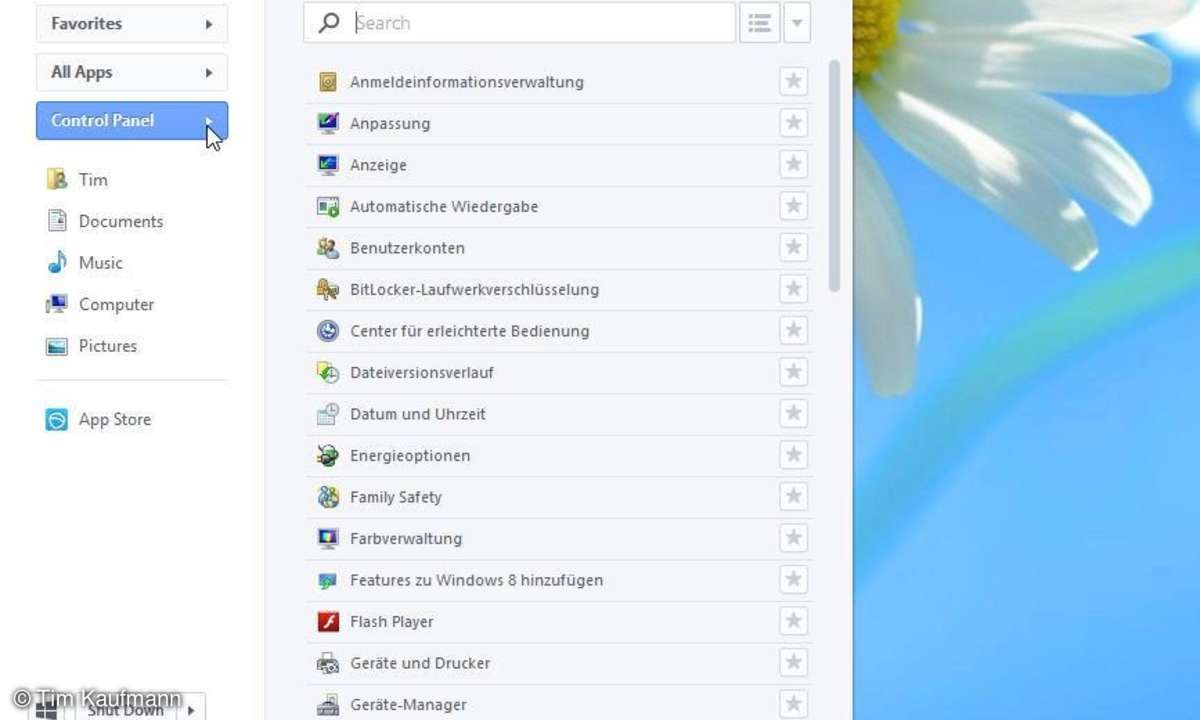The image size is (1200, 720).
Task: Open the Favorites menu
Action: [132, 23]
